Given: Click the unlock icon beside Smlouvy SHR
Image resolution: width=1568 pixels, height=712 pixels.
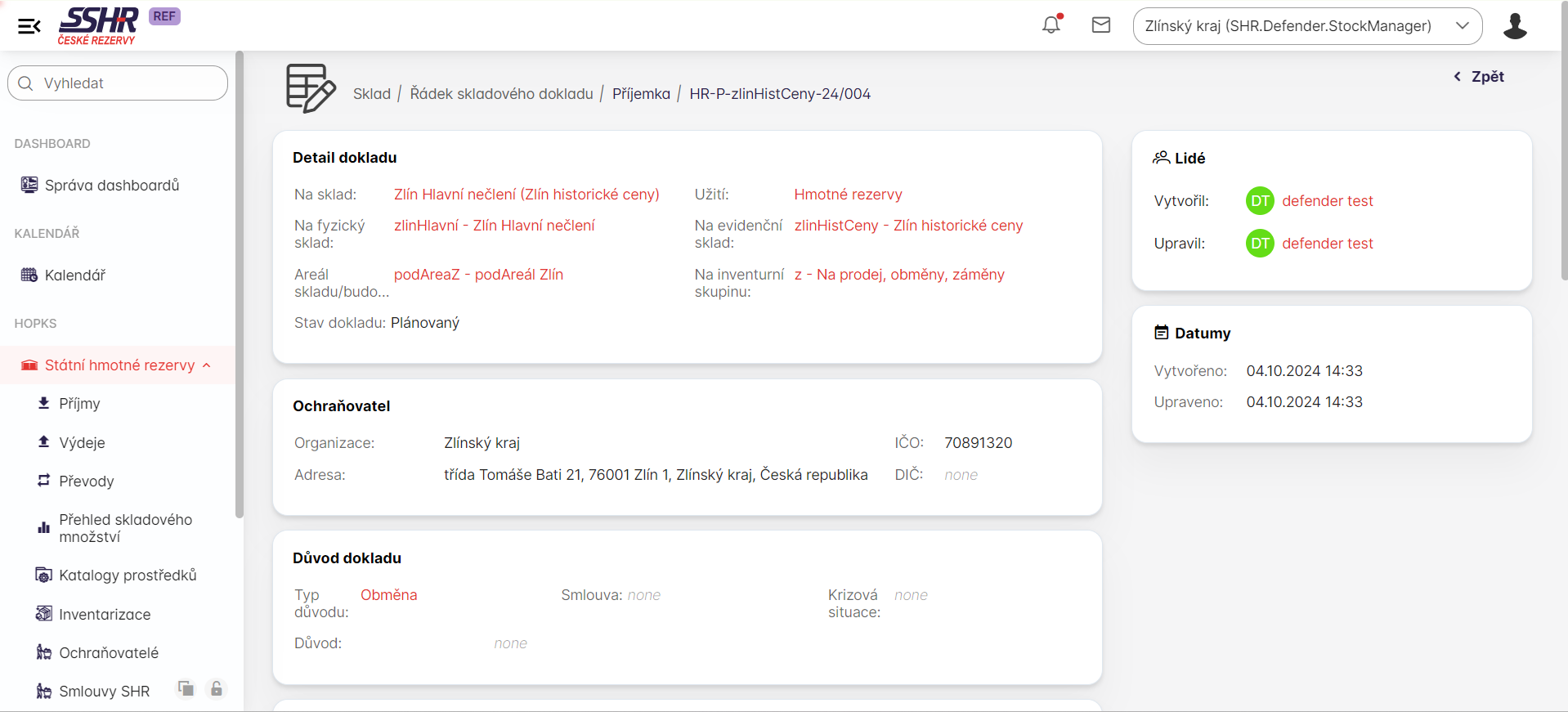Looking at the screenshot, I should tap(217, 689).
